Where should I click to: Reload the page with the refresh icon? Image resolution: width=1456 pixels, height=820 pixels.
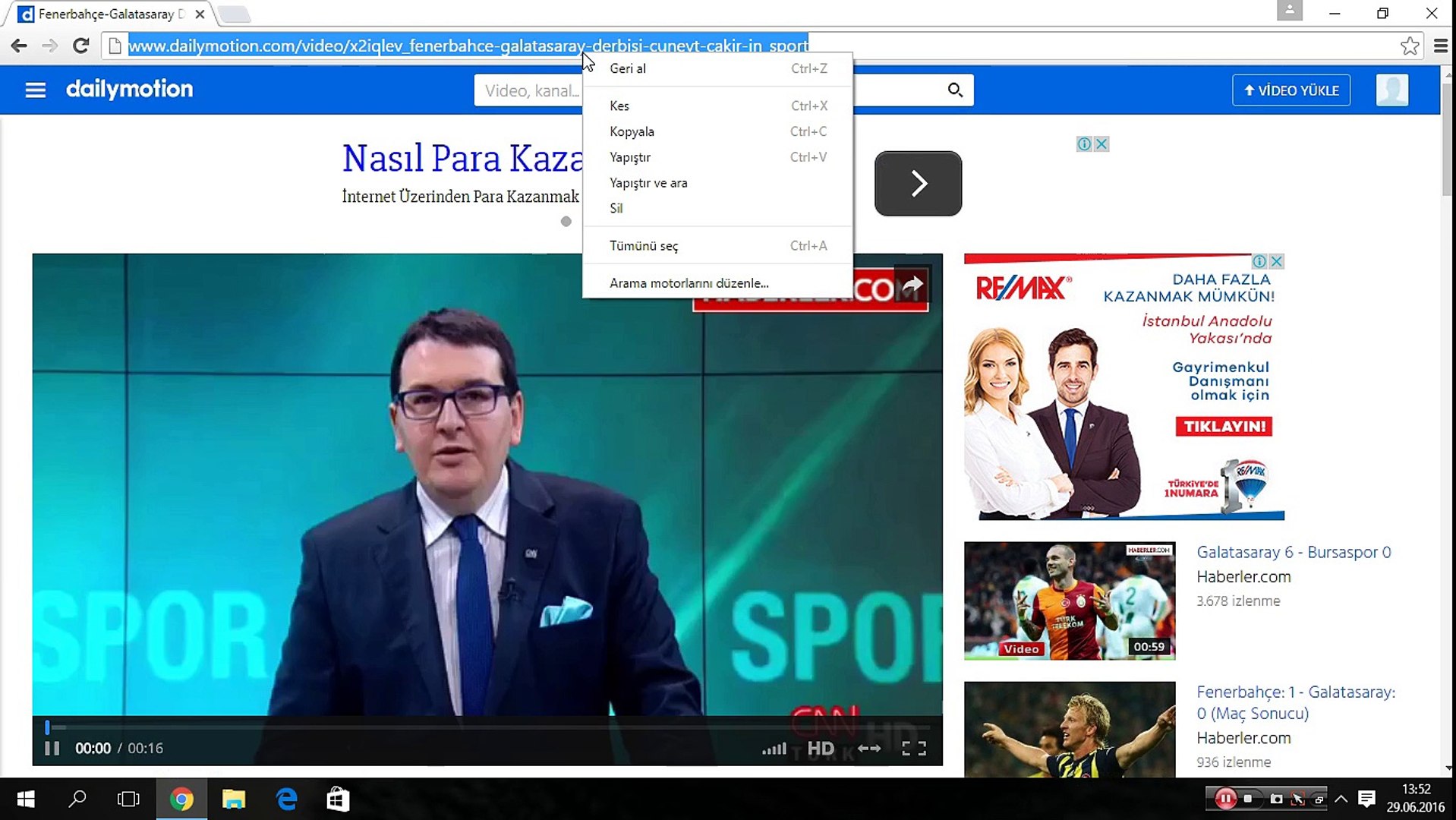(81, 46)
